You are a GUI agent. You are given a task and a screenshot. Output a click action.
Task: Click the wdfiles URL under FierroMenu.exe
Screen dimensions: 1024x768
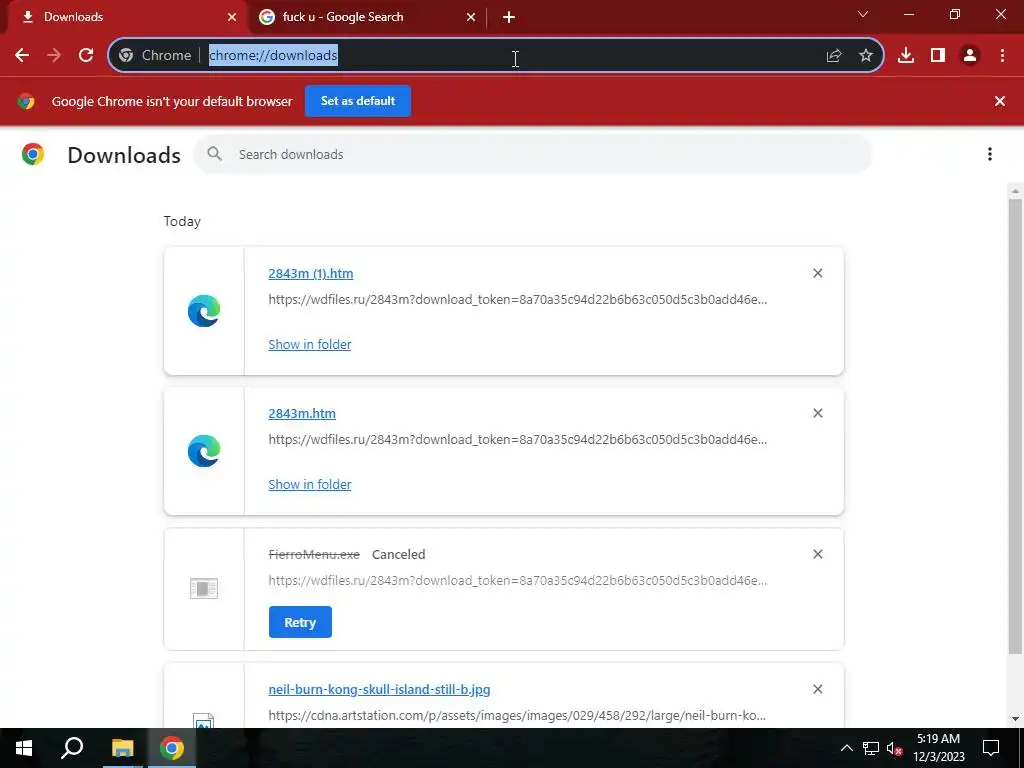pyautogui.click(x=518, y=581)
